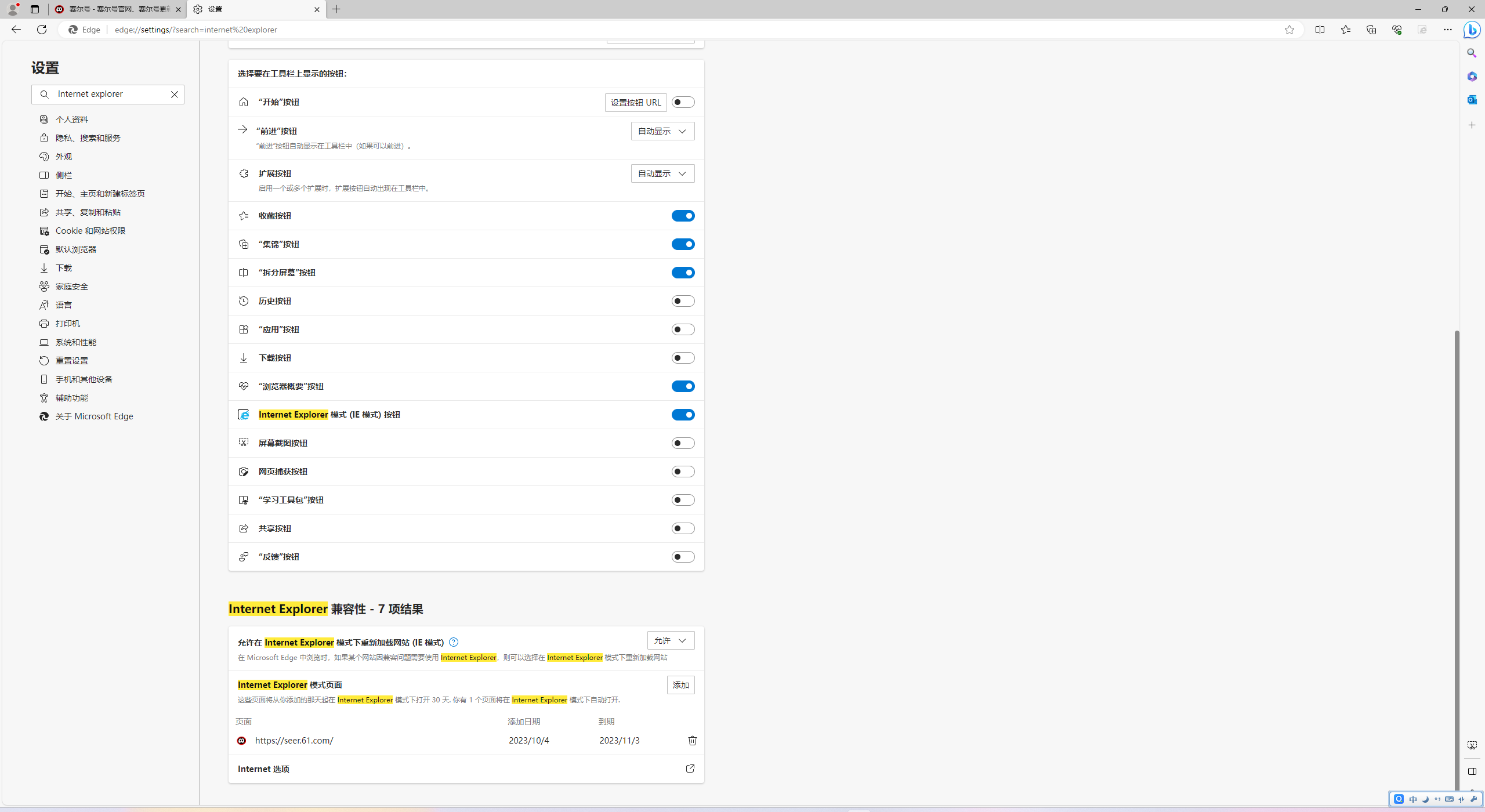Viewport: 1485px width, 812px height.
Task: Open Outlook sidebar icon
Action: pyautogui.click(x=1472, y=100)
